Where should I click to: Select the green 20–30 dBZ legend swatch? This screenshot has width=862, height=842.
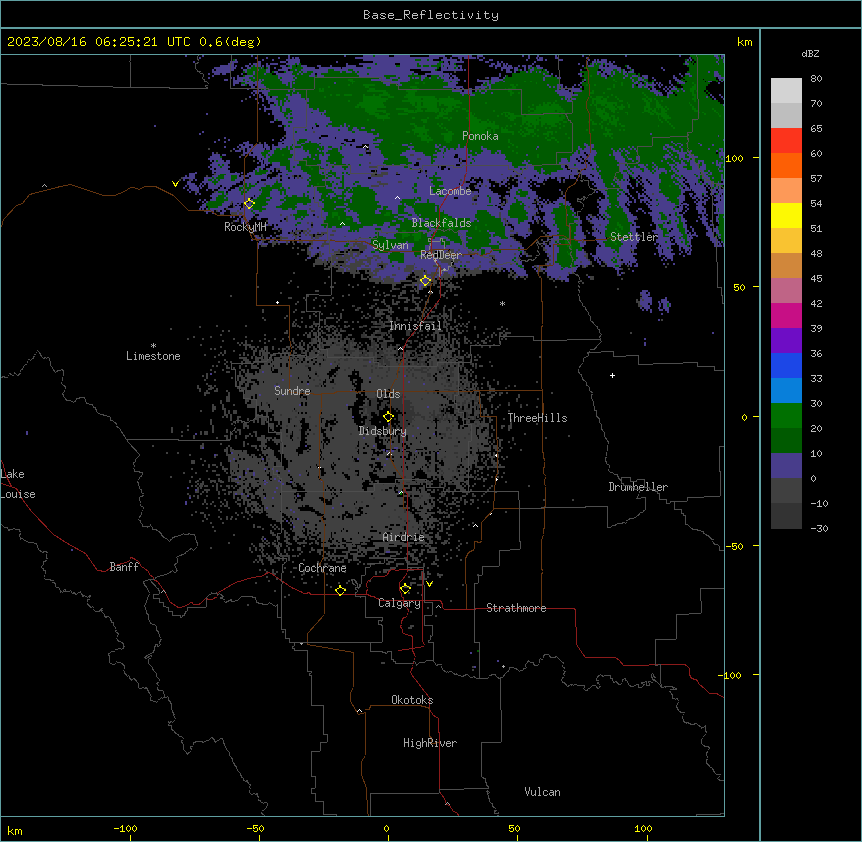point(786,416)
